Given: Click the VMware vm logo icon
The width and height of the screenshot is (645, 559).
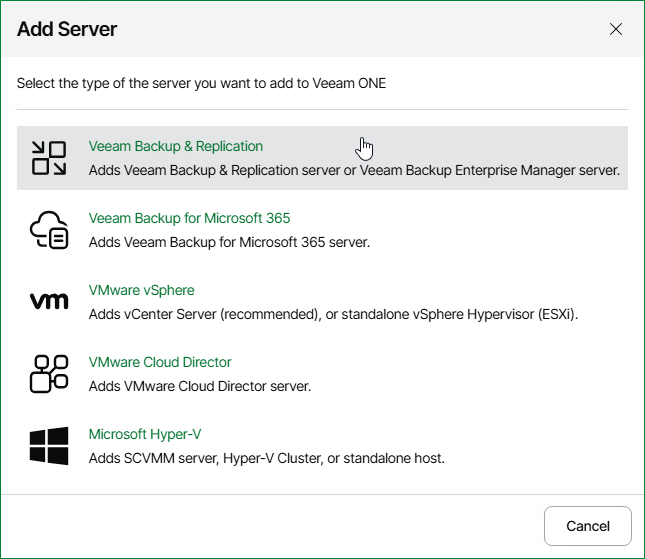Looking at the screenshot, I should point(49,302).
